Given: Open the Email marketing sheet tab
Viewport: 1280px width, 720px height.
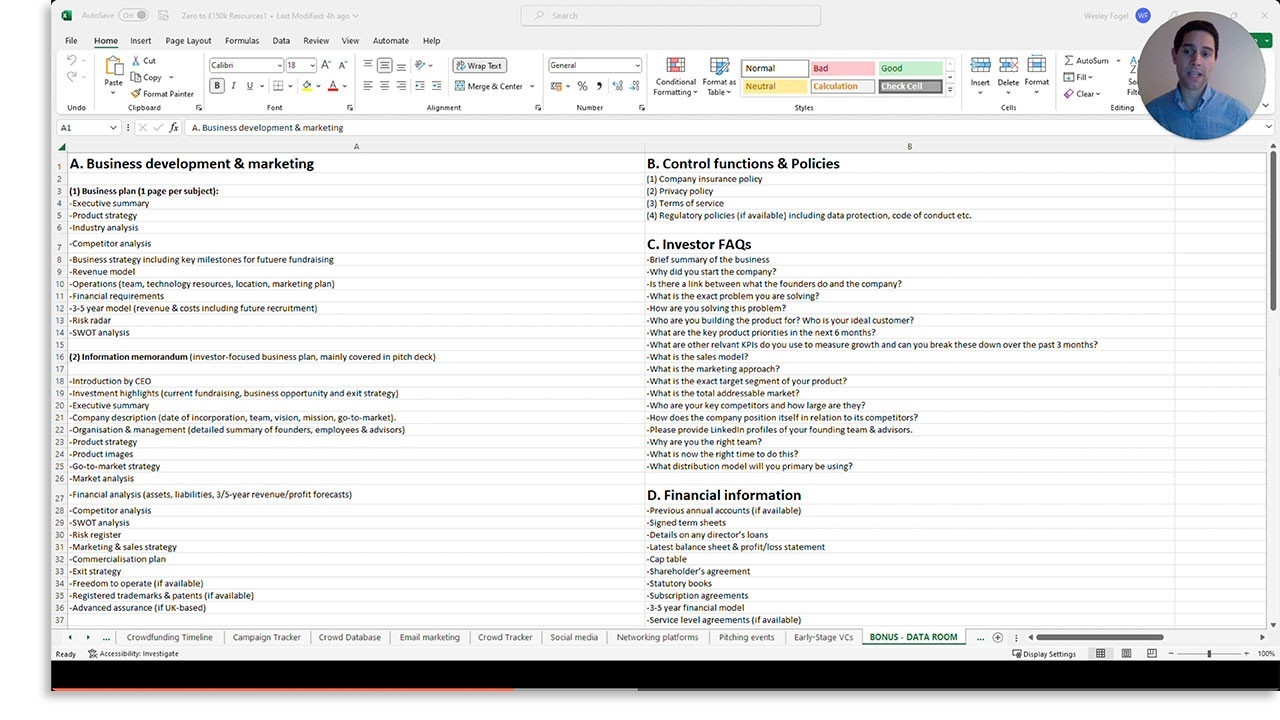Looking at the screenshot, I should click(430, 637).
